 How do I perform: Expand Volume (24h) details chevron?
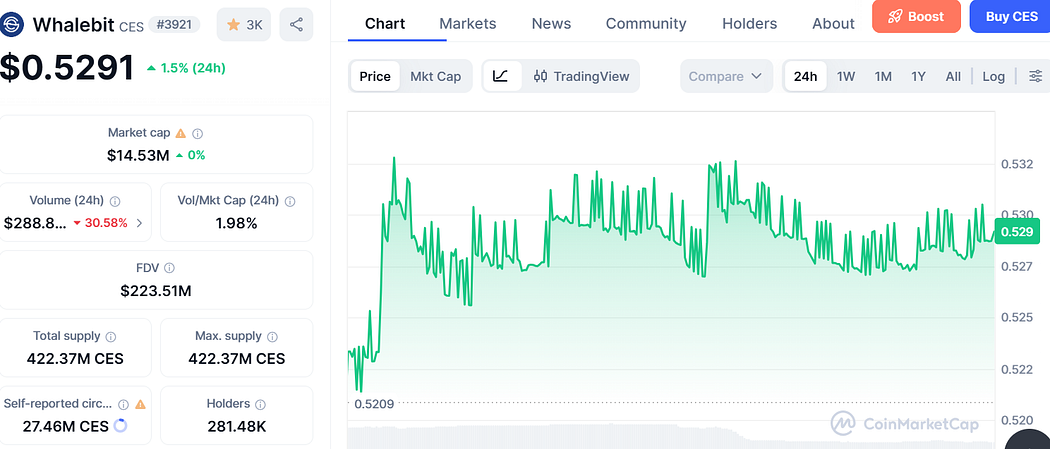(139, 223)
